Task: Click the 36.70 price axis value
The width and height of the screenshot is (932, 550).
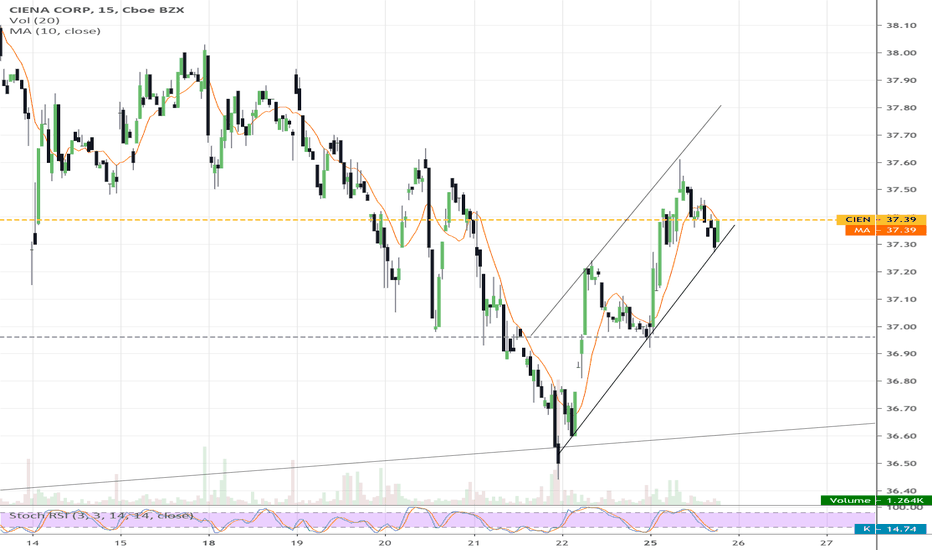Action: (901, 408)
